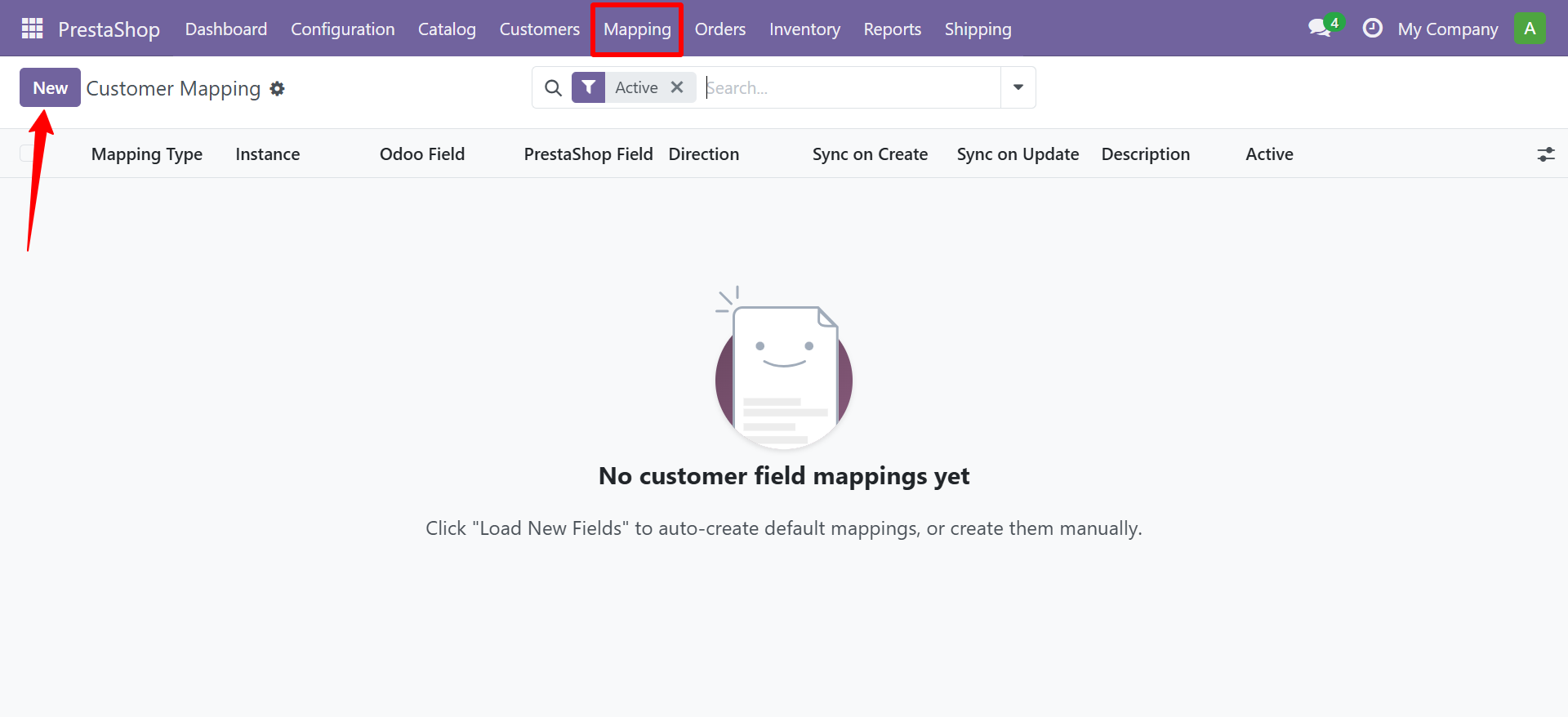
Task: Remove the Active filter with the X
Action: pyautogui.click(x=677, y=87)
